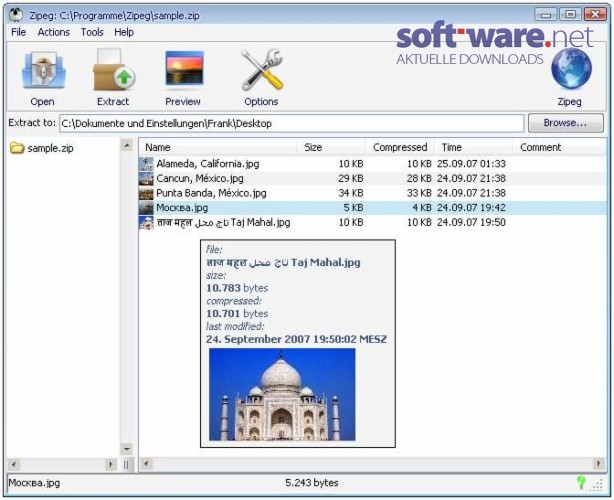This screenshot has width=614, height=500.
Task: Click the Taj Mahal.jpg row thumbnail icon
Action: tap(146, 222)
